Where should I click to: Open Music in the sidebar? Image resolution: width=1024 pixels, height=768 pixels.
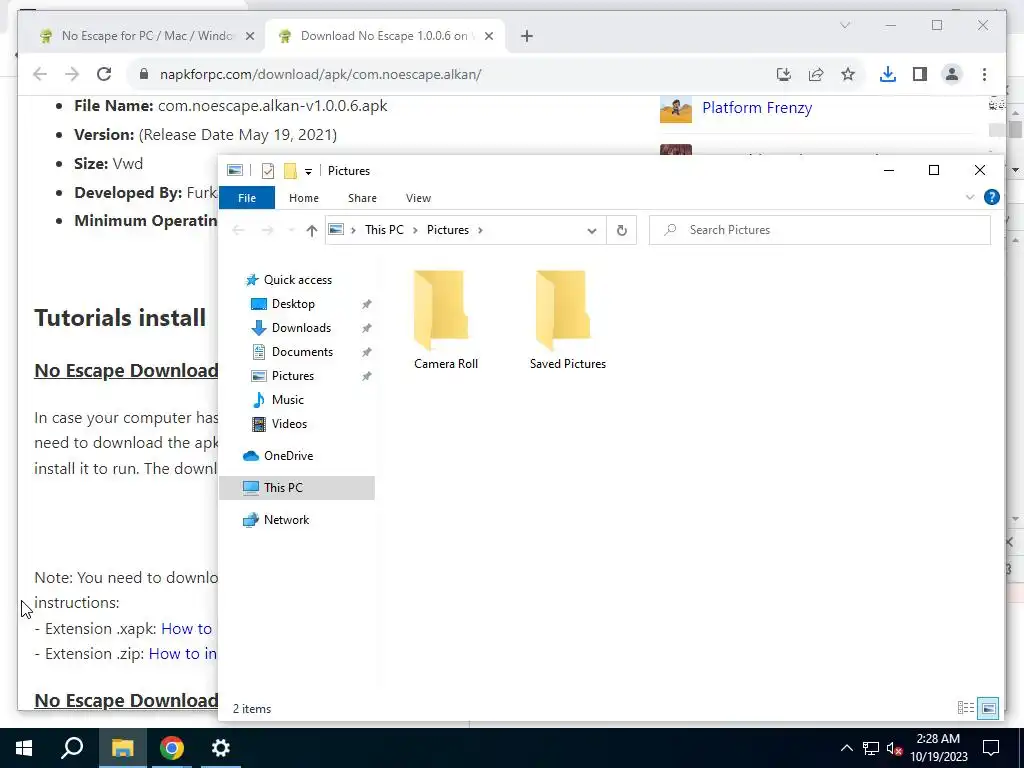tap(287, 400)
